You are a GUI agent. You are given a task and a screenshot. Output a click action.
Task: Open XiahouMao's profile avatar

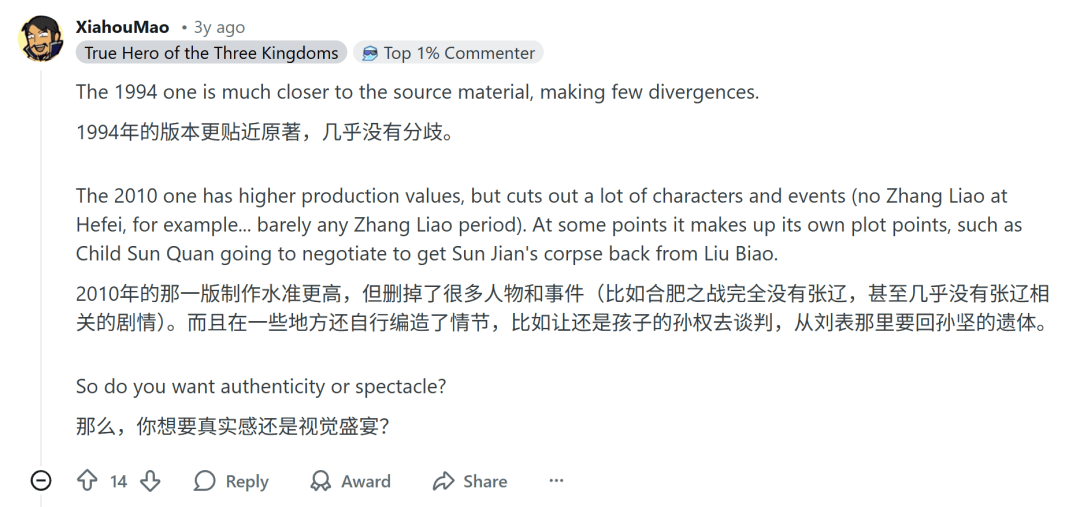[x=42, y=39]
